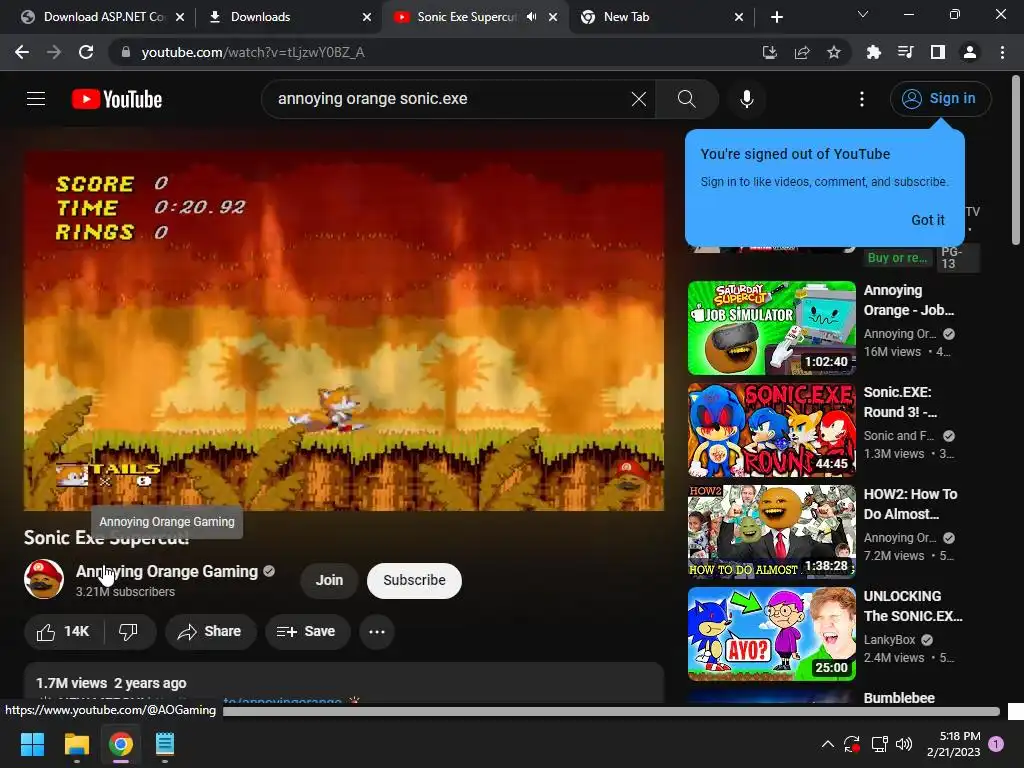This screenshot has height=768, width=1024.
Task: Dismiss tooltip with Got it
Action: (x=927, y=220)
